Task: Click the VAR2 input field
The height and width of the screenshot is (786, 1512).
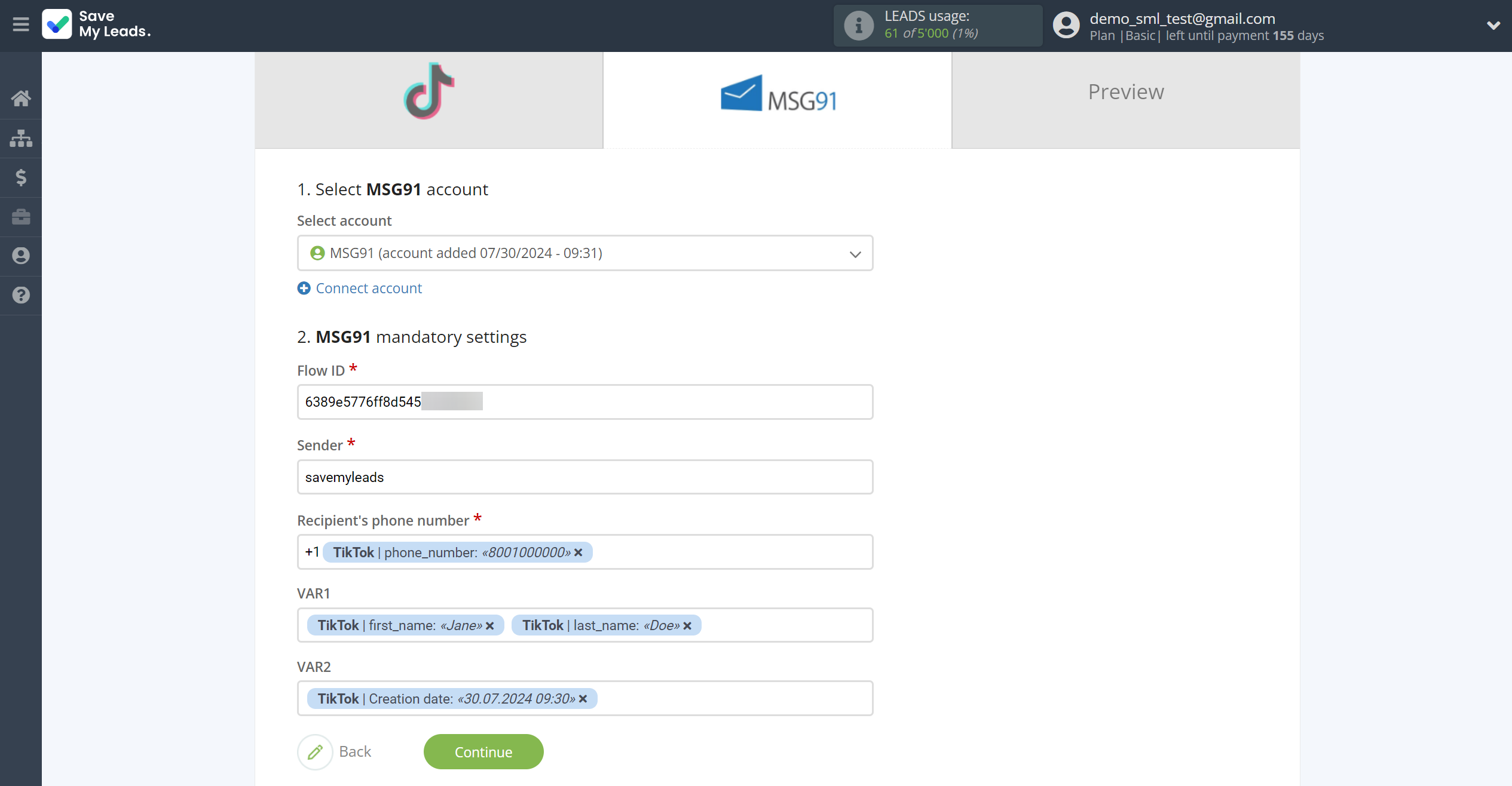Action: pos(585,698)
